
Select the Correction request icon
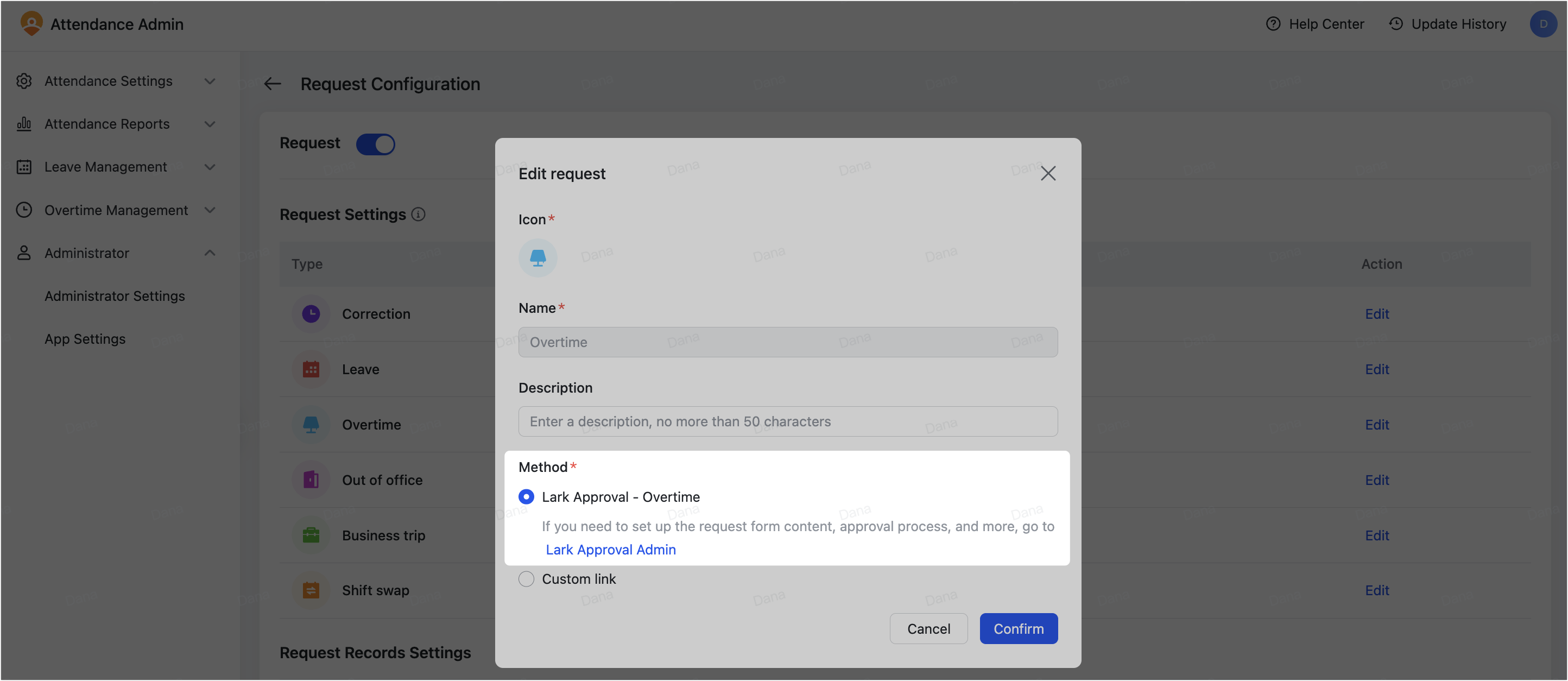(311, 313)
